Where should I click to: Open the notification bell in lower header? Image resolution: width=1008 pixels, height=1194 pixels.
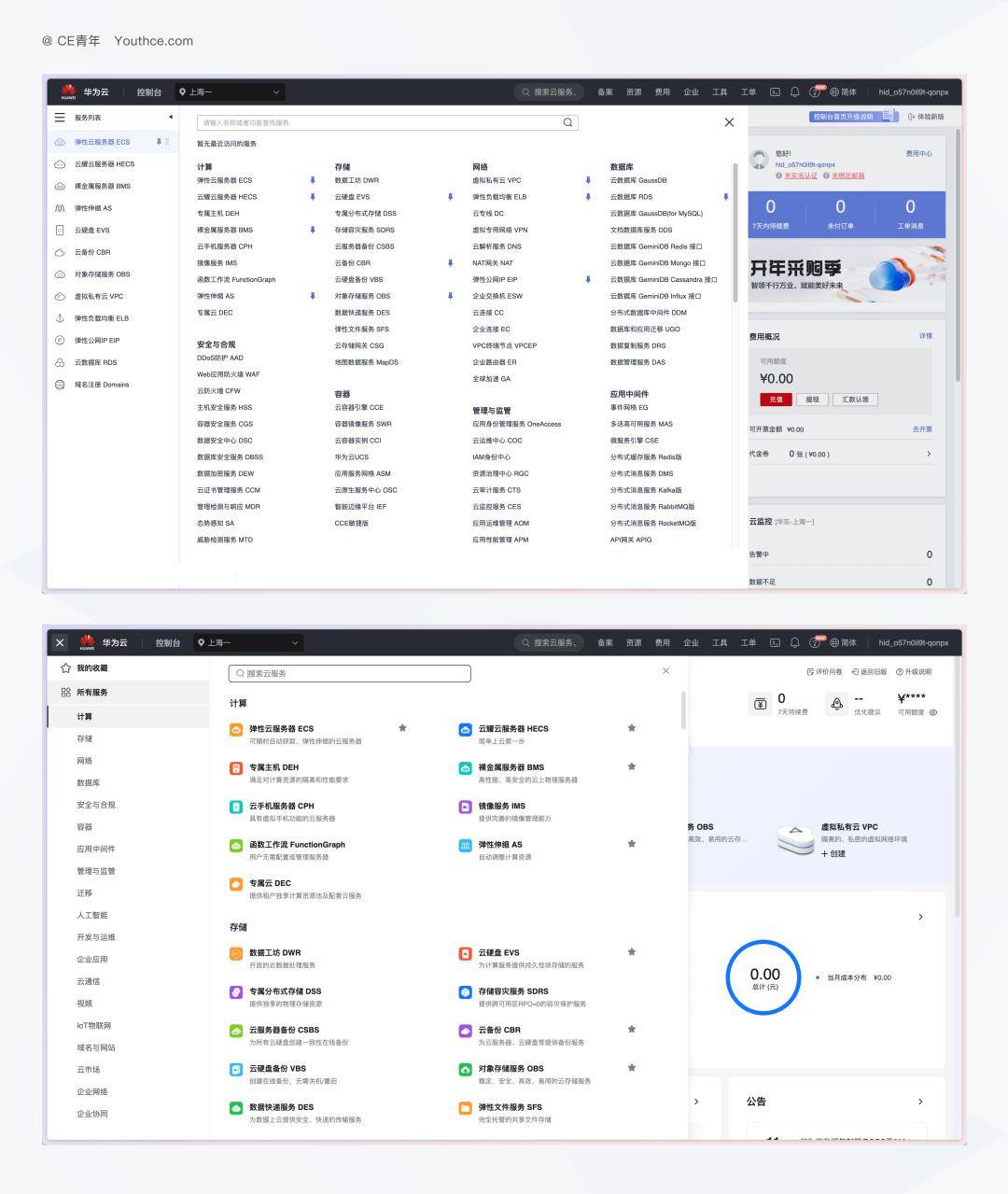coord(795,642)
